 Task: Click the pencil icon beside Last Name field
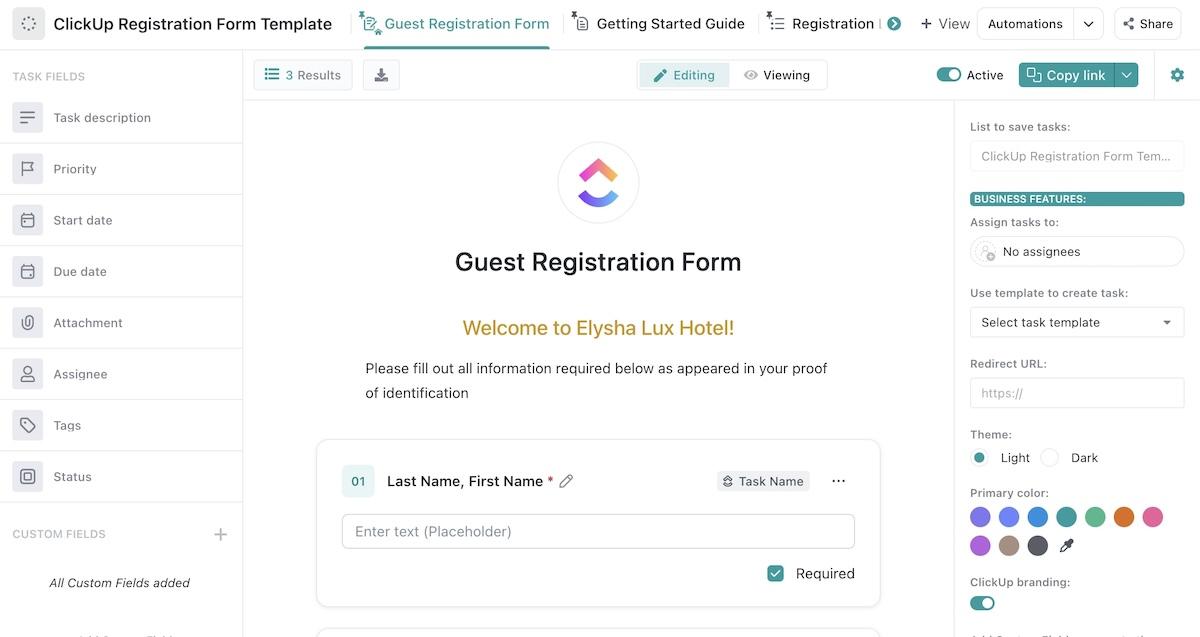[x=566, y=481]
